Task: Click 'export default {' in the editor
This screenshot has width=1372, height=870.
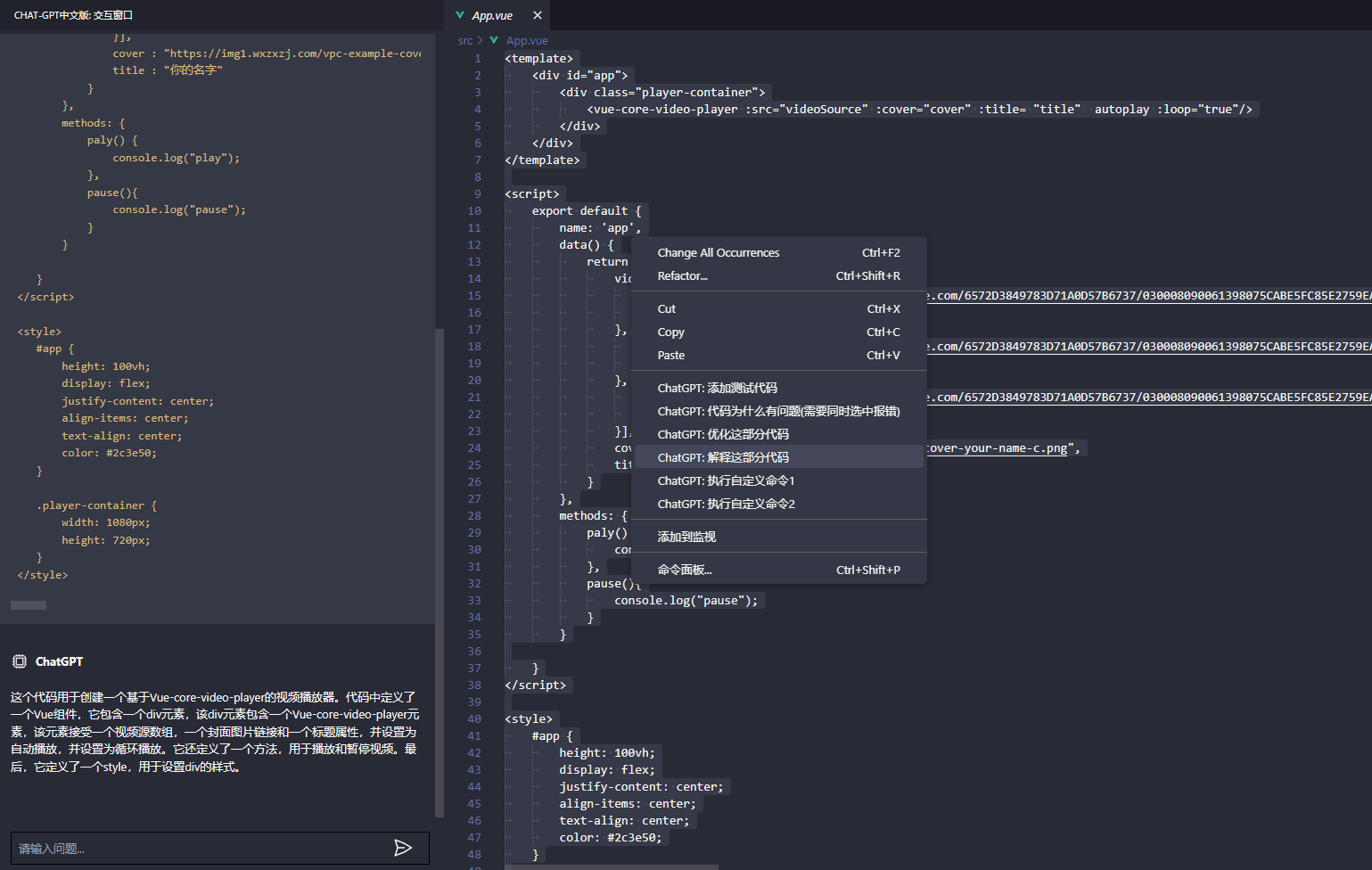Action: (587, 210)
